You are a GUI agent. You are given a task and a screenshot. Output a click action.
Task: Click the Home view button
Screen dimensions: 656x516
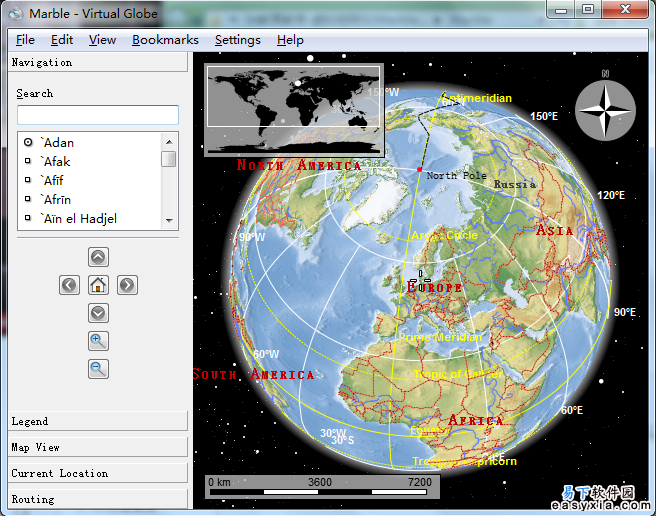(98, 285)
